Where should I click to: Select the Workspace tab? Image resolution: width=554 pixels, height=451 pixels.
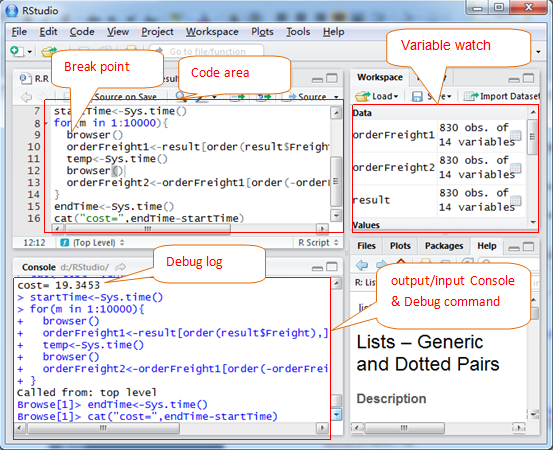click(380, 77)
